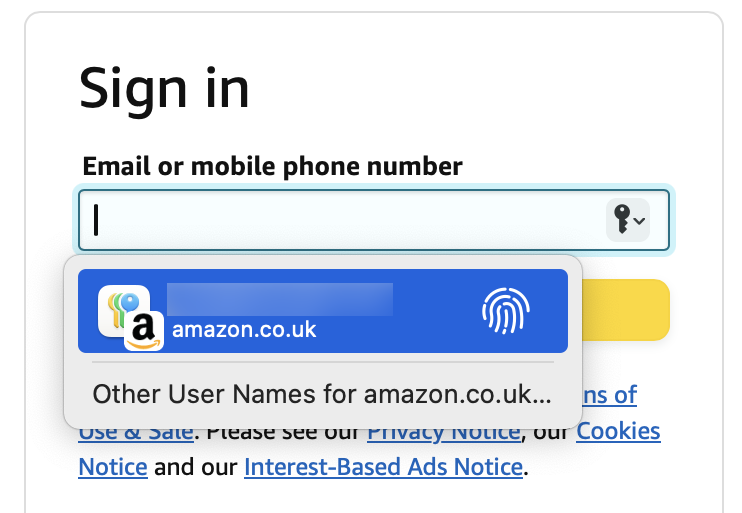
Task: Open the Notice link on the last line
Action: pyautogui.click(x=113, y=467)
